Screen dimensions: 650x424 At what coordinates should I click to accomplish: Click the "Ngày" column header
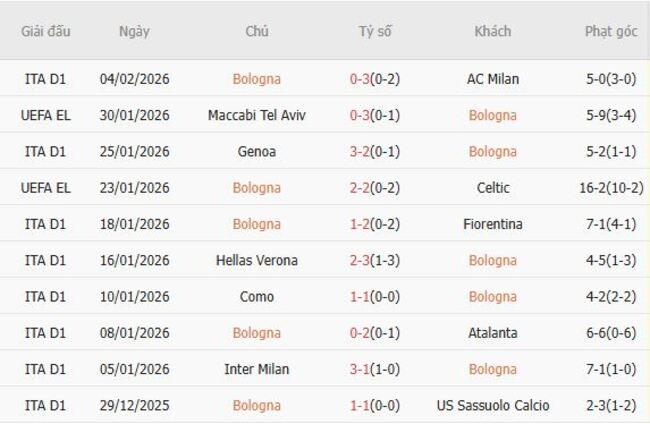click(134, 31)
